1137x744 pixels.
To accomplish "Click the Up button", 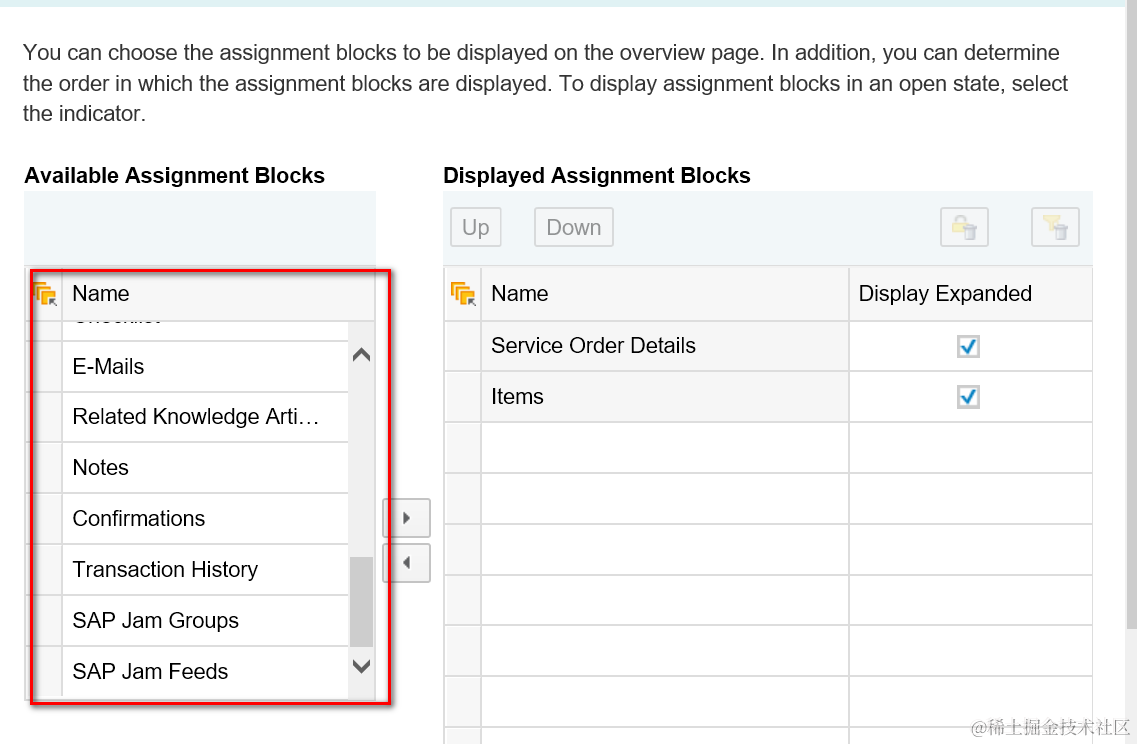I will coord(475,228).
